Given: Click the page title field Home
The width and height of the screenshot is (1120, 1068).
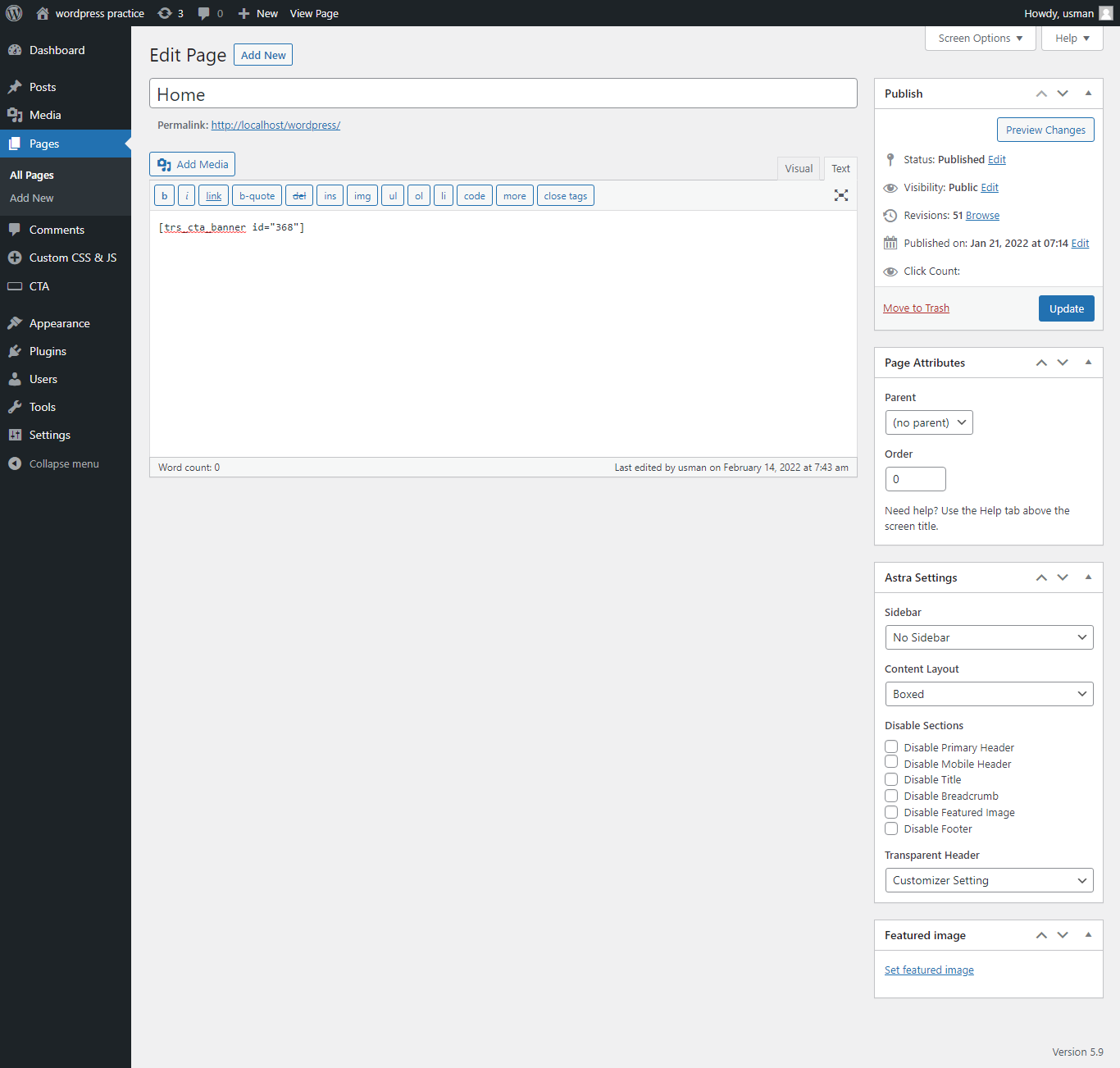Looking at the screenshot, I should pyautogui.click(x=503, y=94).
